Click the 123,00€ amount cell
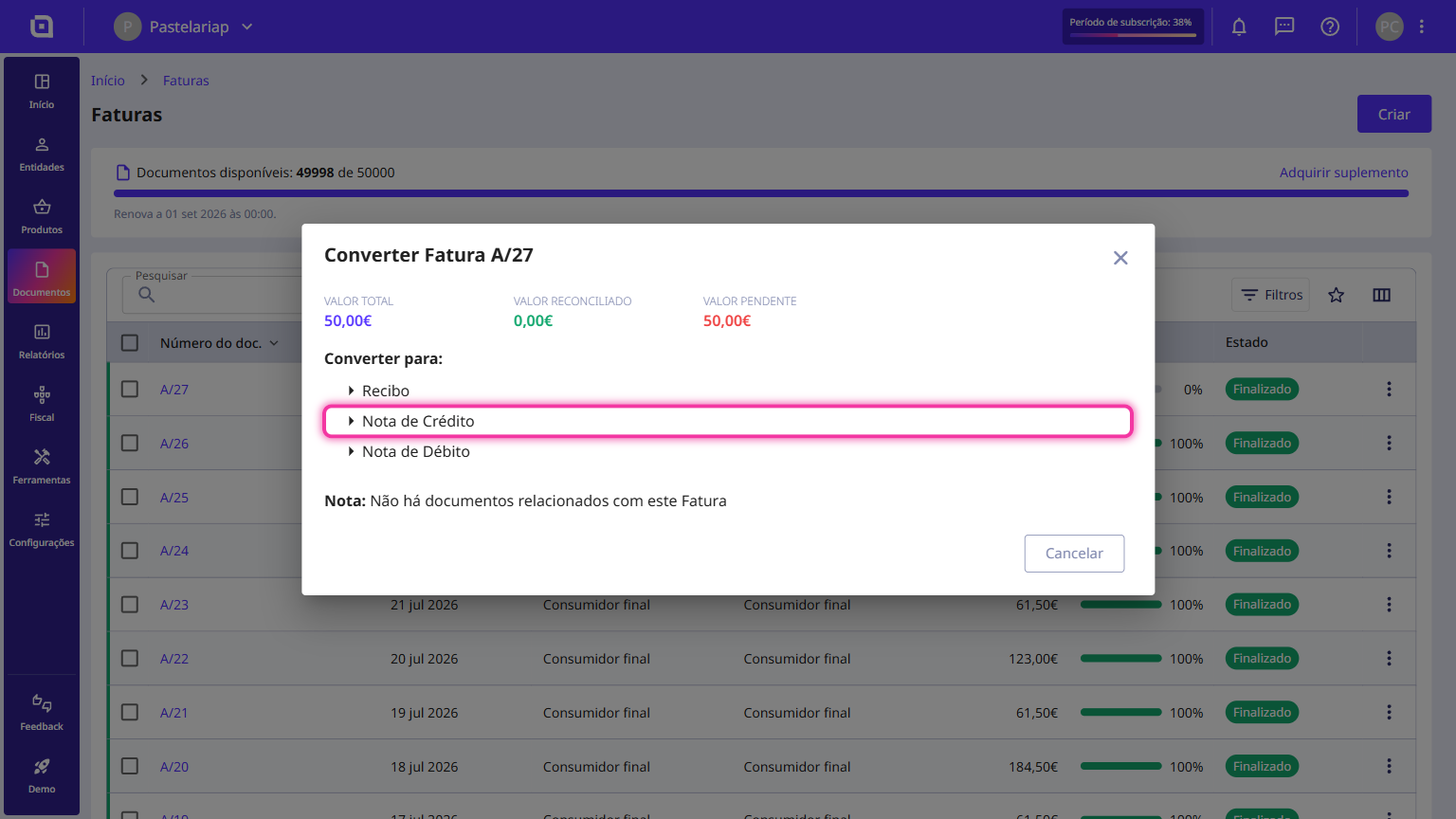The height and width of the screenshot is (819, 1456). [1033, 659]
